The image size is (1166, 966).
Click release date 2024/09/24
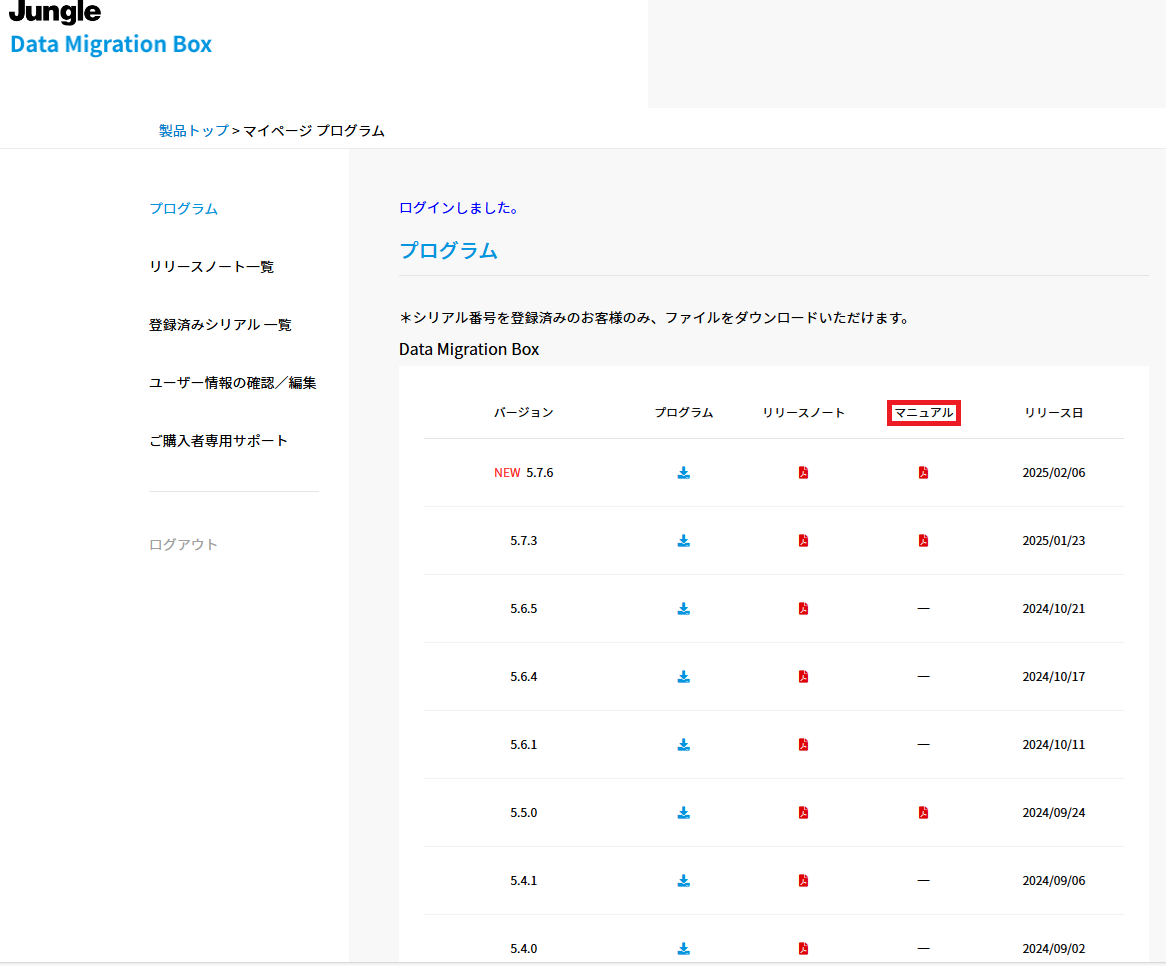(x=1054, y=813)
